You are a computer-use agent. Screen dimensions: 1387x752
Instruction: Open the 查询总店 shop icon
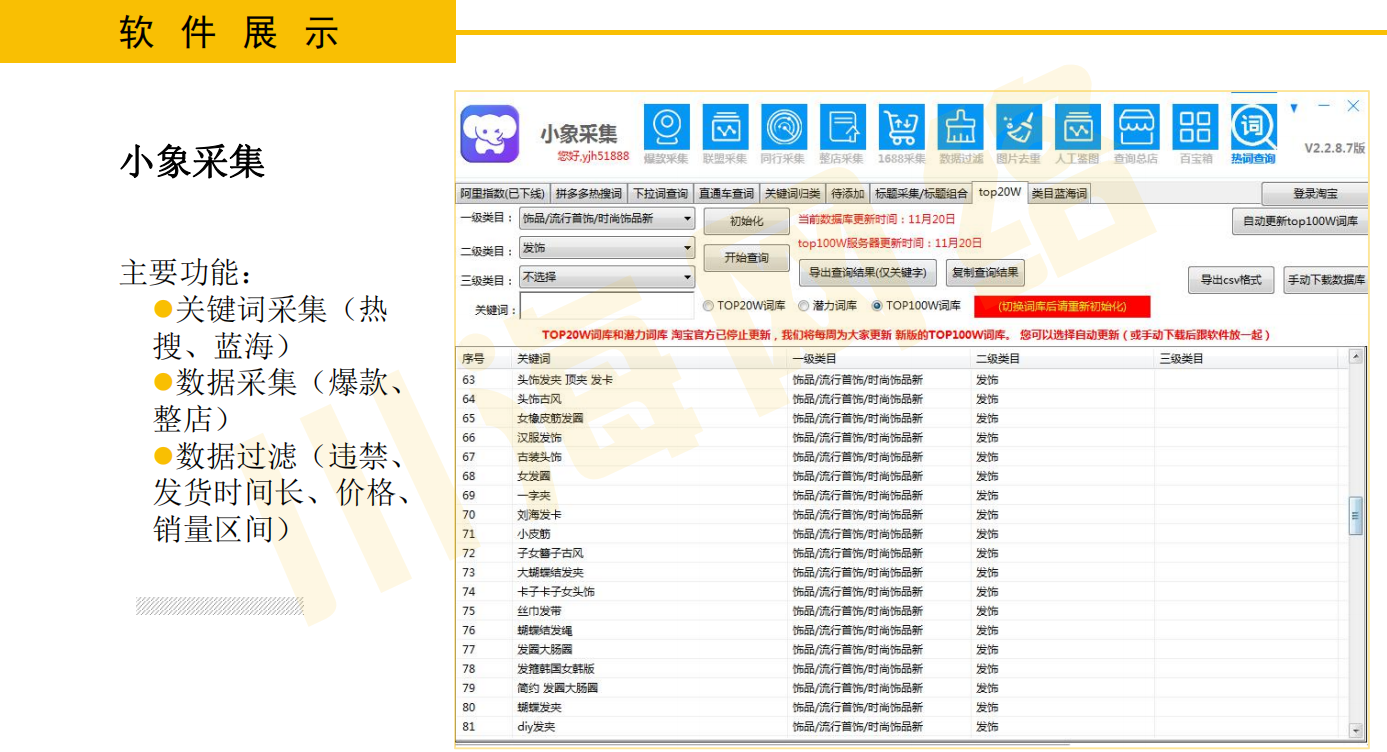(1137, 128)
